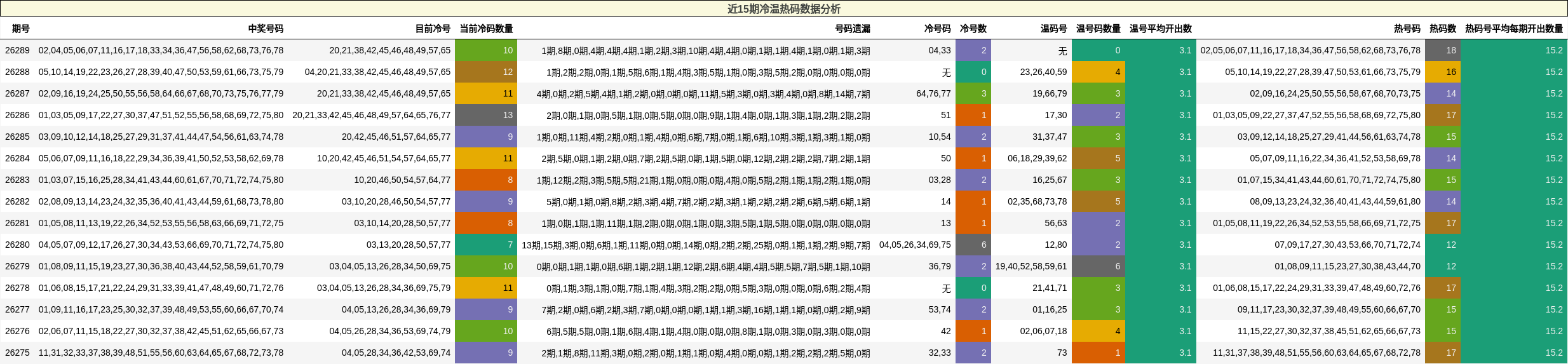
Task: Click current cold numbers 03,13,20,28,50,57,77
Action: (x=409, y=245)
